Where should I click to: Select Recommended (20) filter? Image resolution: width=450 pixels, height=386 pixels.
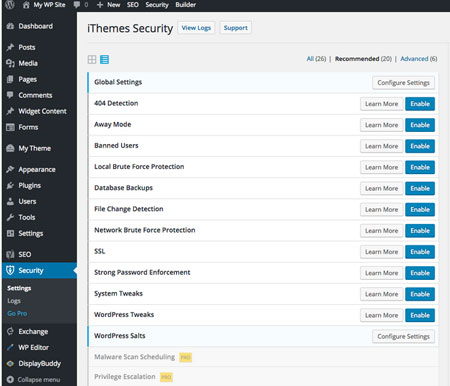(x=363, y=59)
